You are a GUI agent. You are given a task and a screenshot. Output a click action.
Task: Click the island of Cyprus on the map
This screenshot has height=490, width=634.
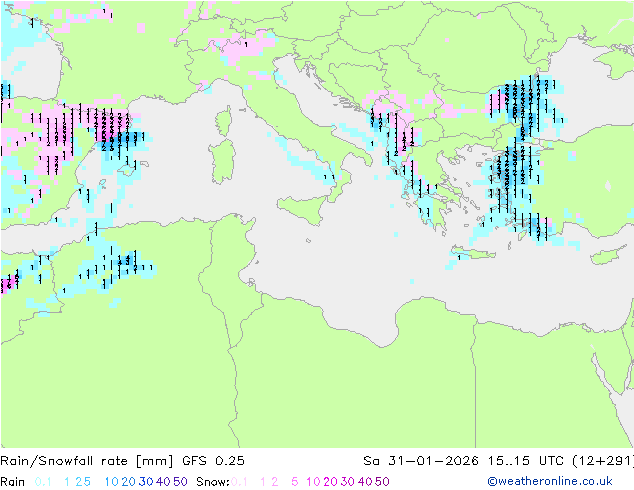pyautogui.click(x=607, y=256)
